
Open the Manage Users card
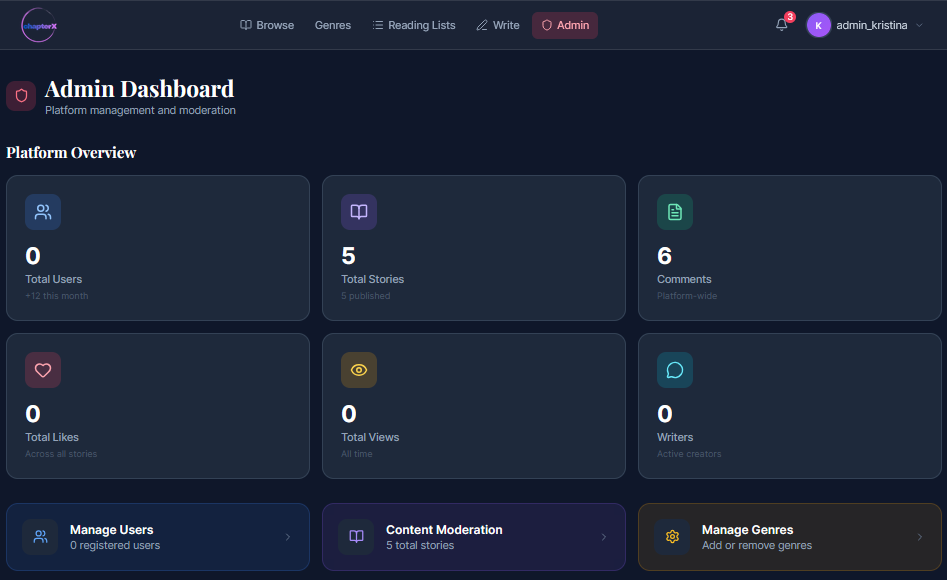click(x=157, y=537)
